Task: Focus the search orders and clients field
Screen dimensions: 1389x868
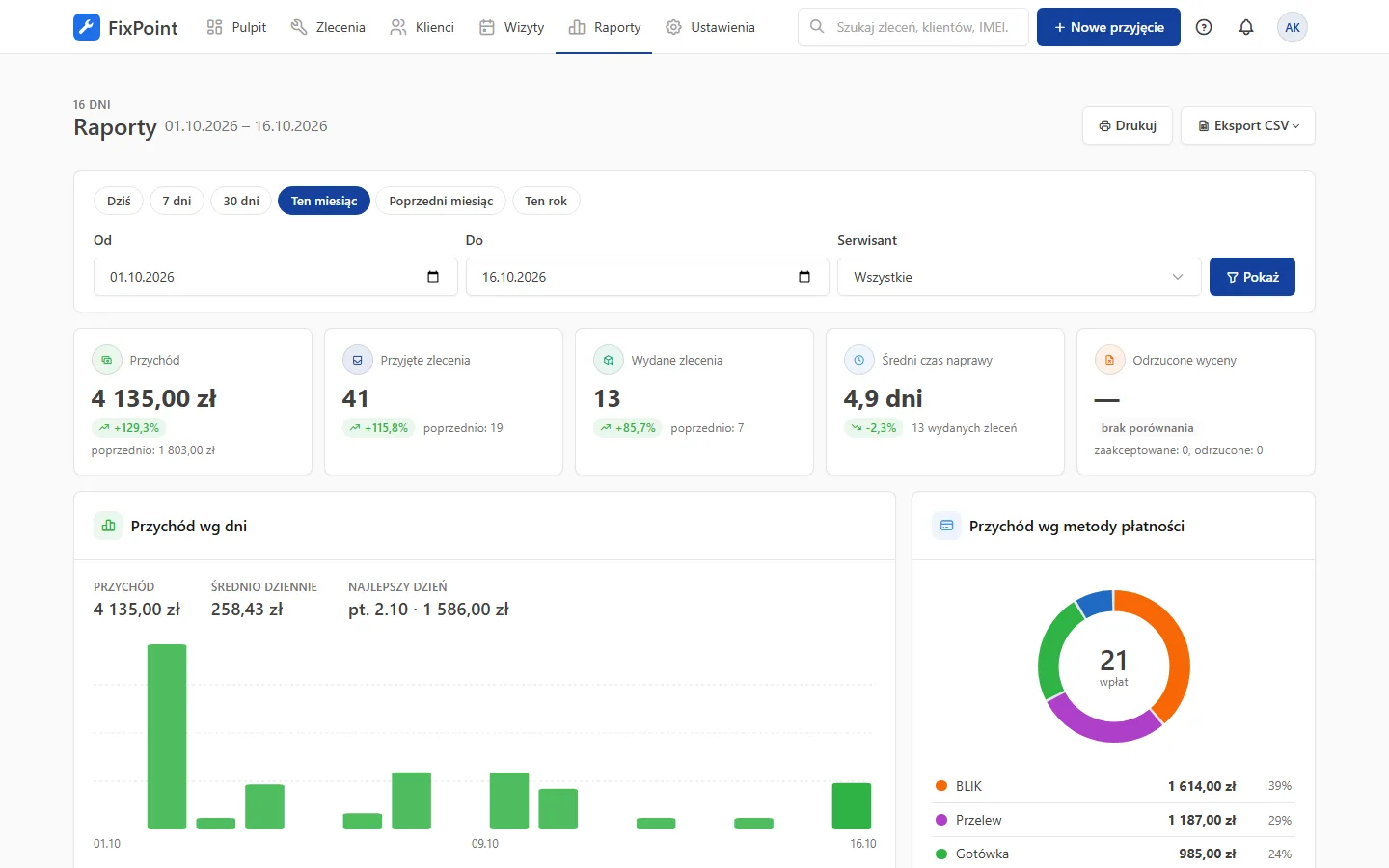Action: (x=912, y=27)
